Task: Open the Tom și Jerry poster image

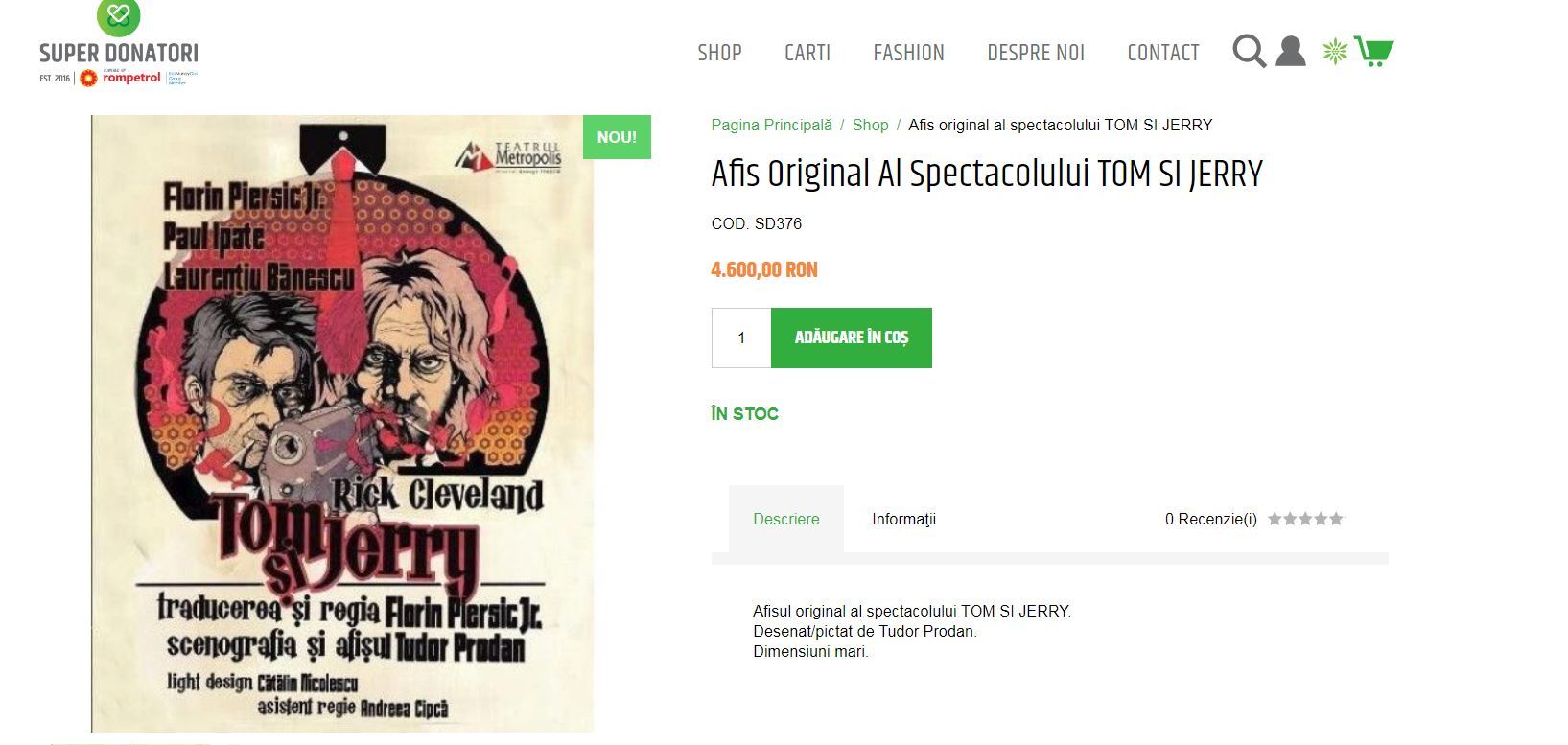Action: pos(342,422)
